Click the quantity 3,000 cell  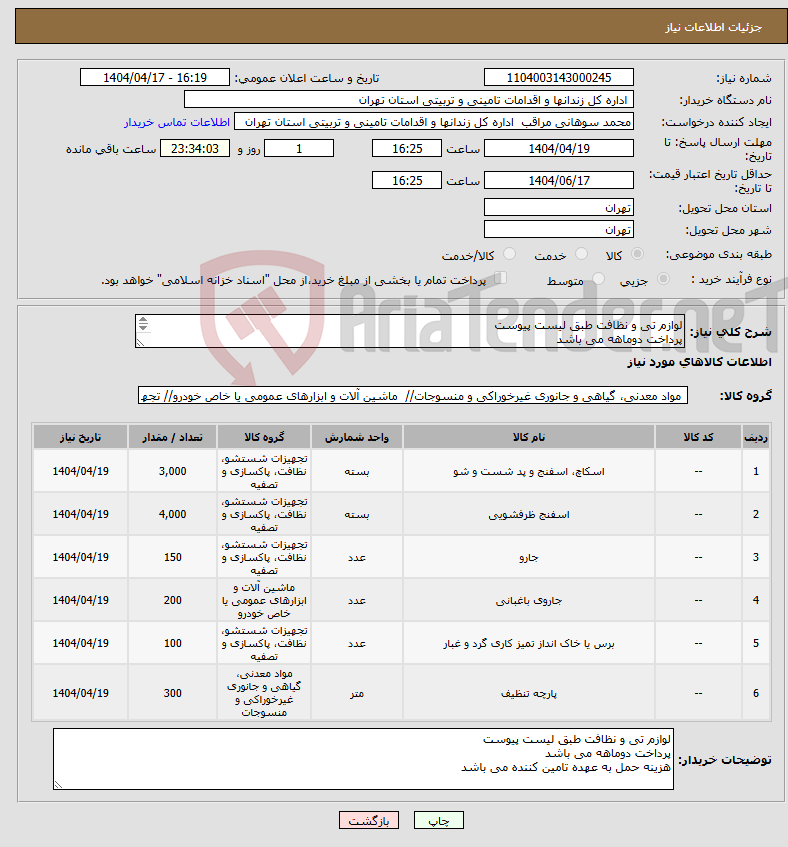(172, 471)
